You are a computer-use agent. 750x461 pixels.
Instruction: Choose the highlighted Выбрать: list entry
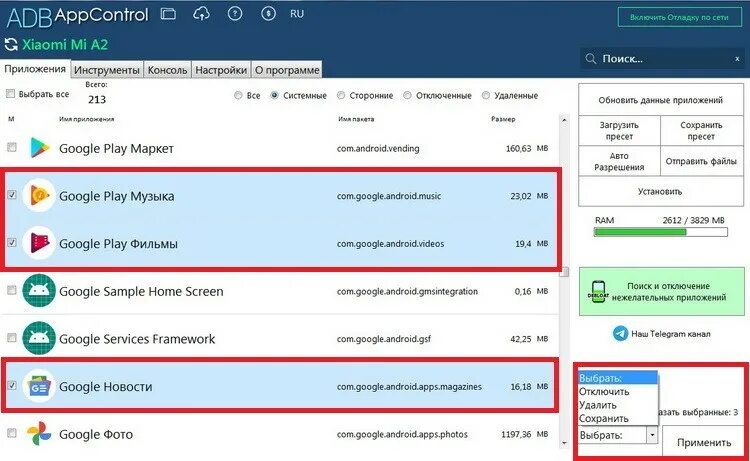tap(618, 378)
